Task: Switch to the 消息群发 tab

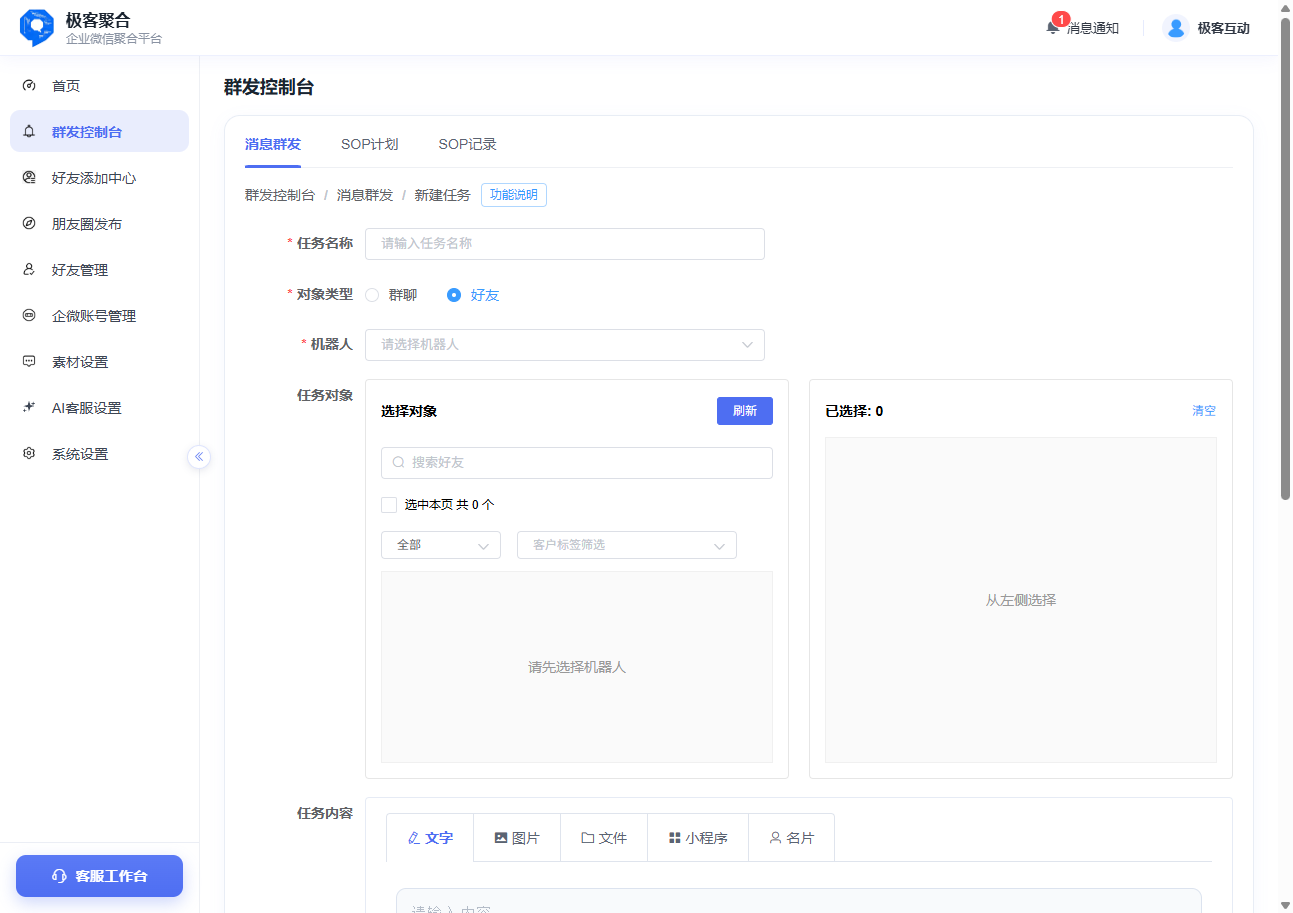Action: pos(273,144)
